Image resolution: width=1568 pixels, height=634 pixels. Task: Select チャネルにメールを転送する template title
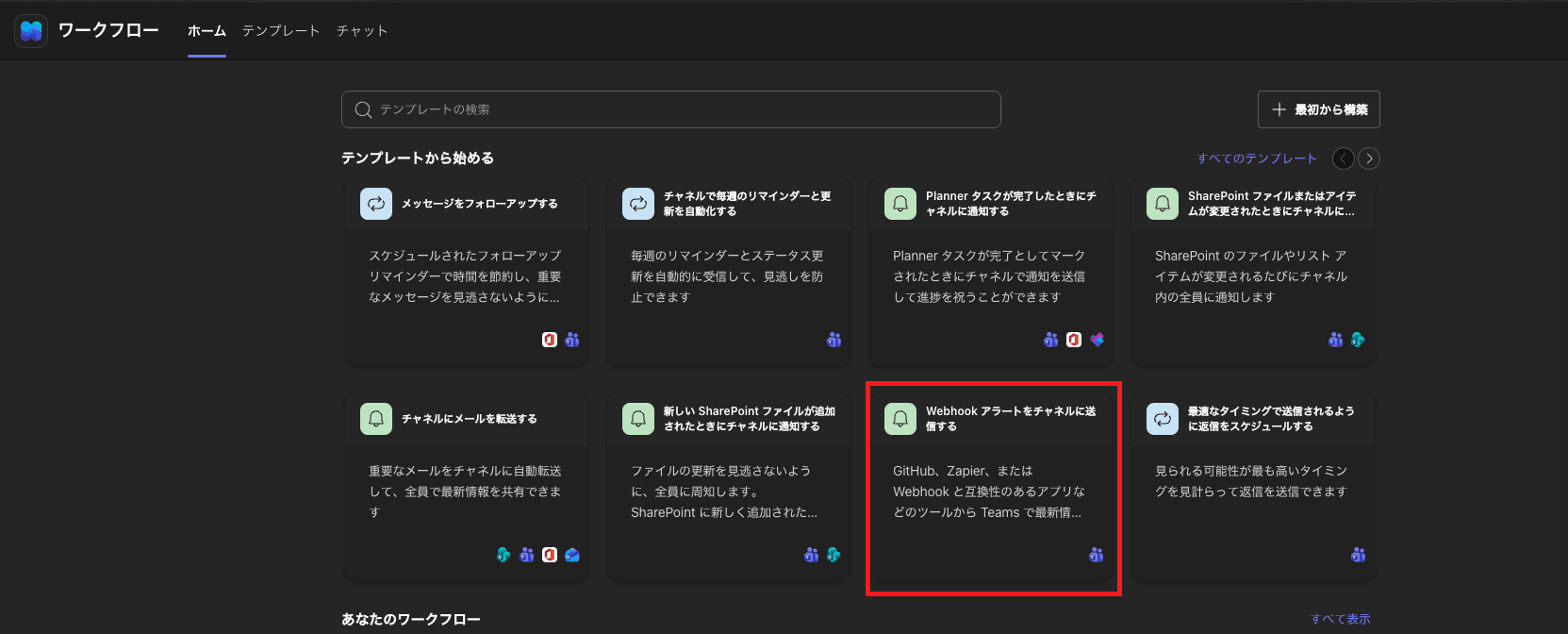click(470, 419)
